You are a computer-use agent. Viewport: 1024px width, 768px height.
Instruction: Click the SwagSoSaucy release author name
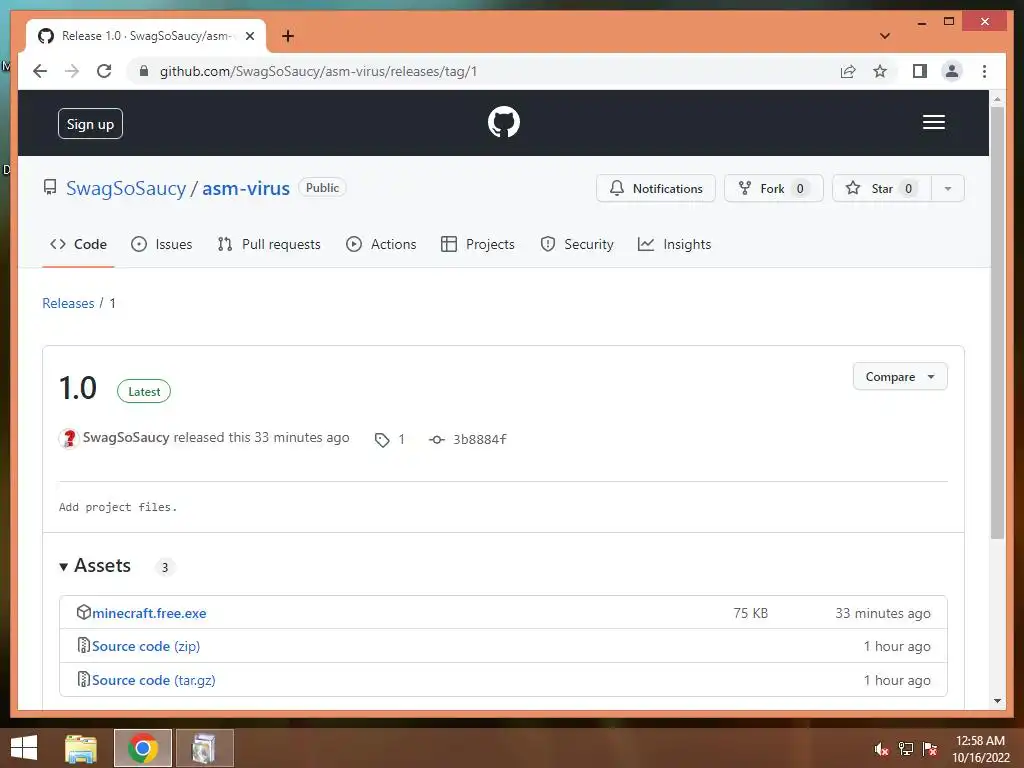[125, 438]
